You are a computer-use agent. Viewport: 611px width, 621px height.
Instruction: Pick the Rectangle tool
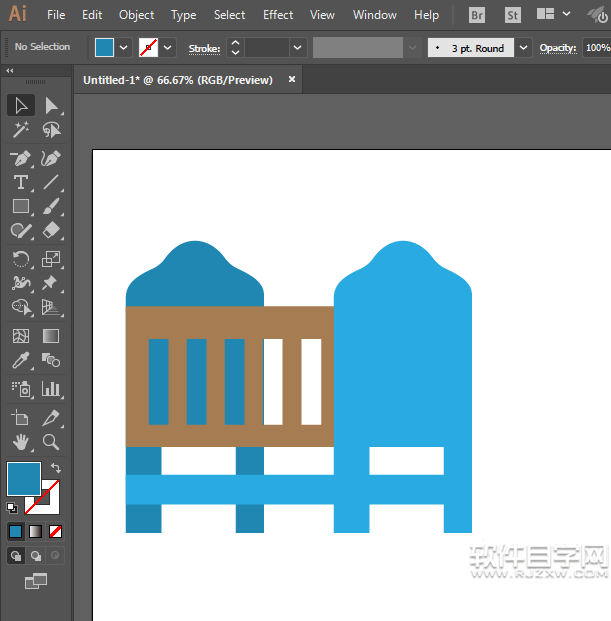click(x=20, y=207)
